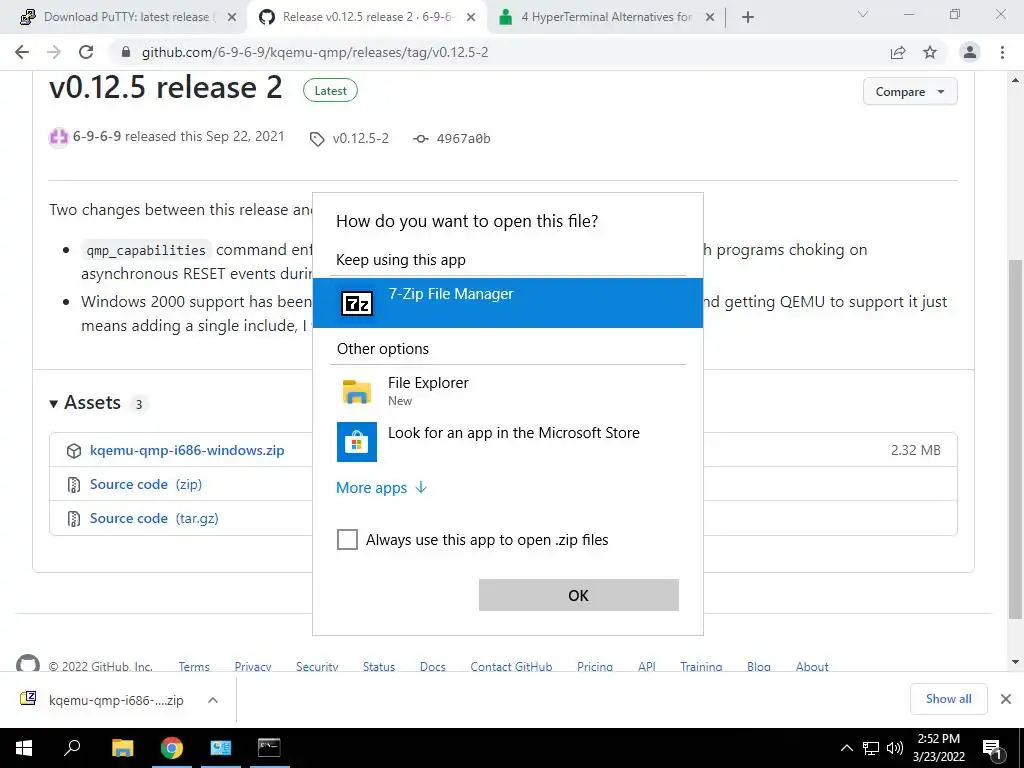The height and width of the screenshot is (768, 1024).
Task: Open File Explorer from taskbar
Action: tap(122, 748)
